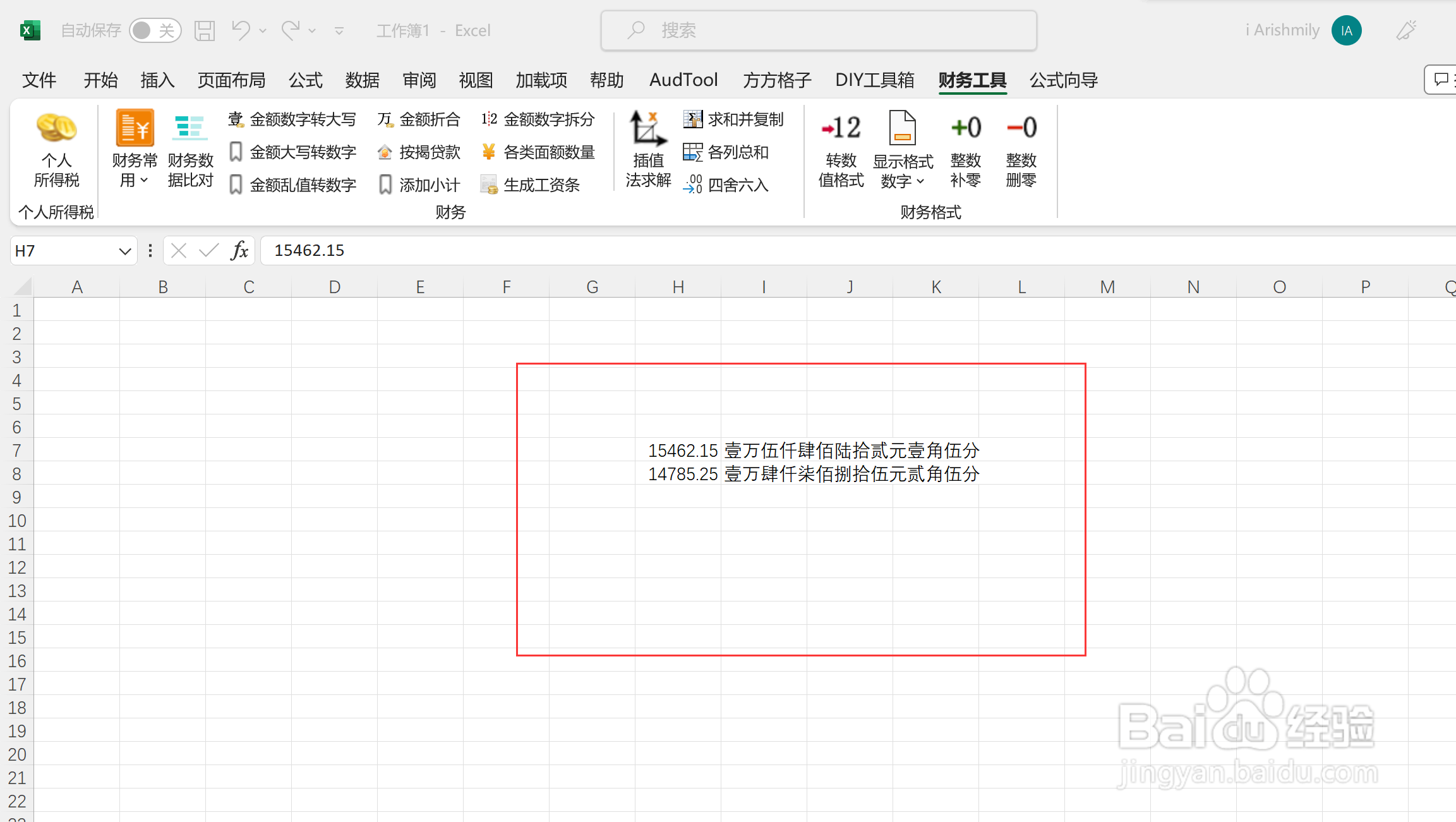Click the 搜索 search box
The image size is (1456, 822).
point(819,30)
